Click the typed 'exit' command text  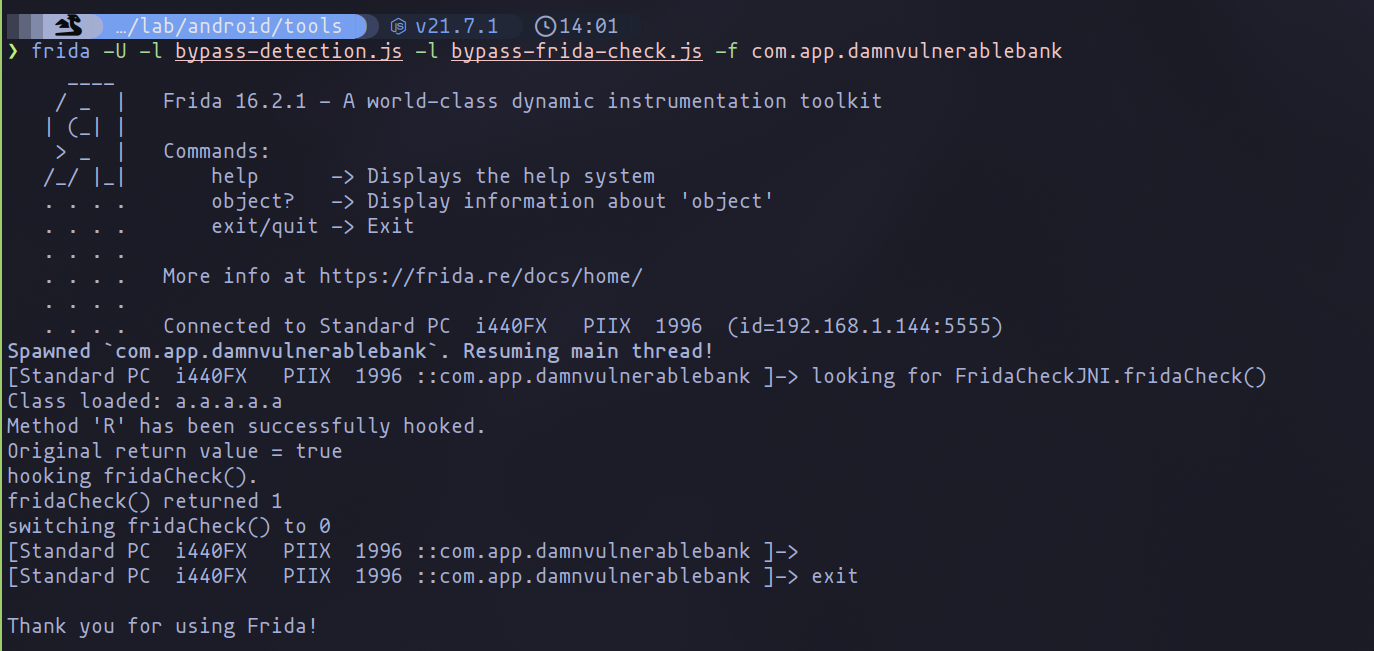[x=835, y=576]
